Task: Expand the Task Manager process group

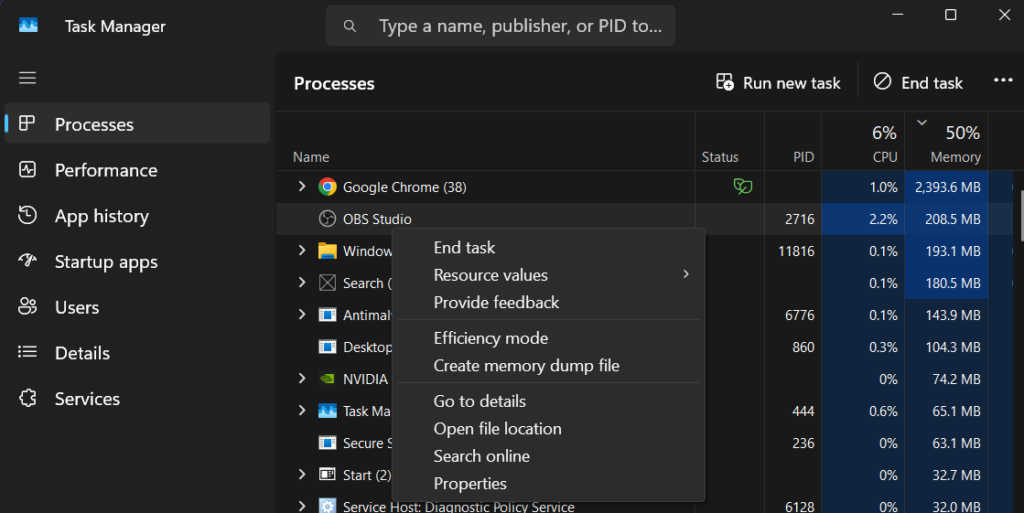Action: click(302, 411)
